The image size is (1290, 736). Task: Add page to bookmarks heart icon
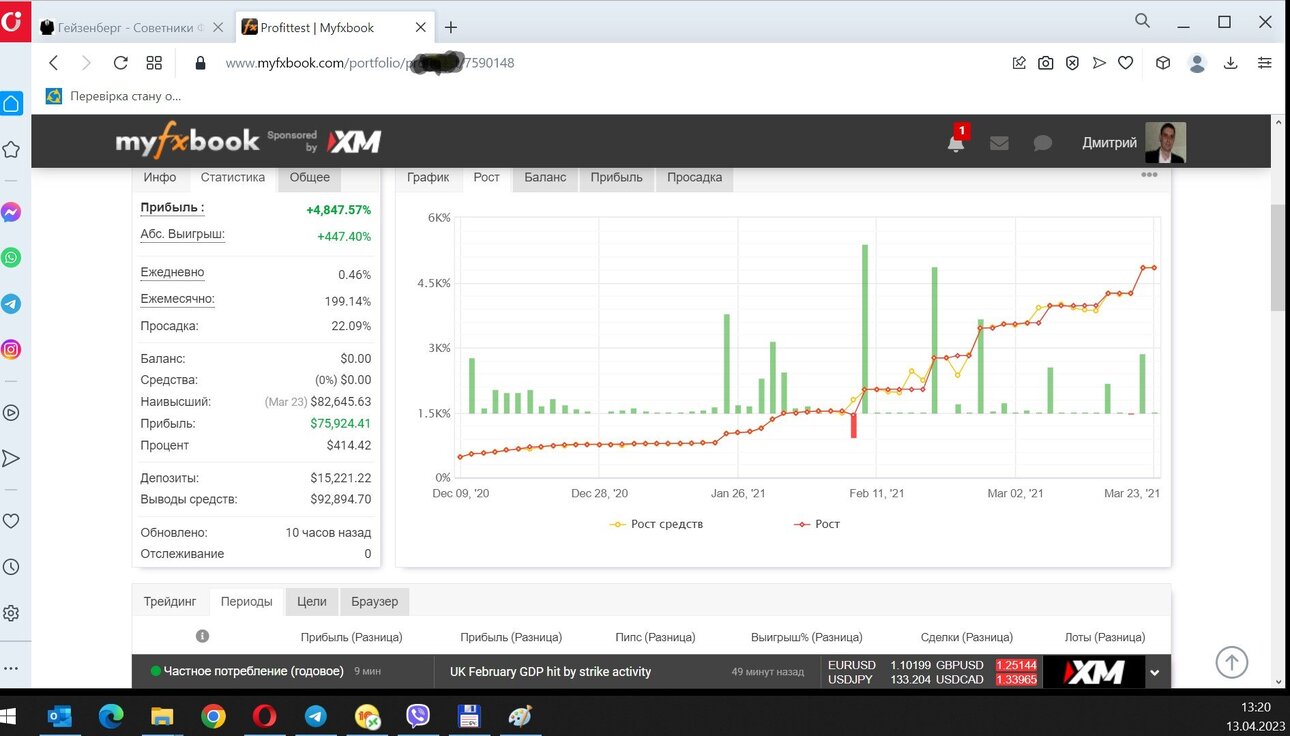tap(1125, 63)
